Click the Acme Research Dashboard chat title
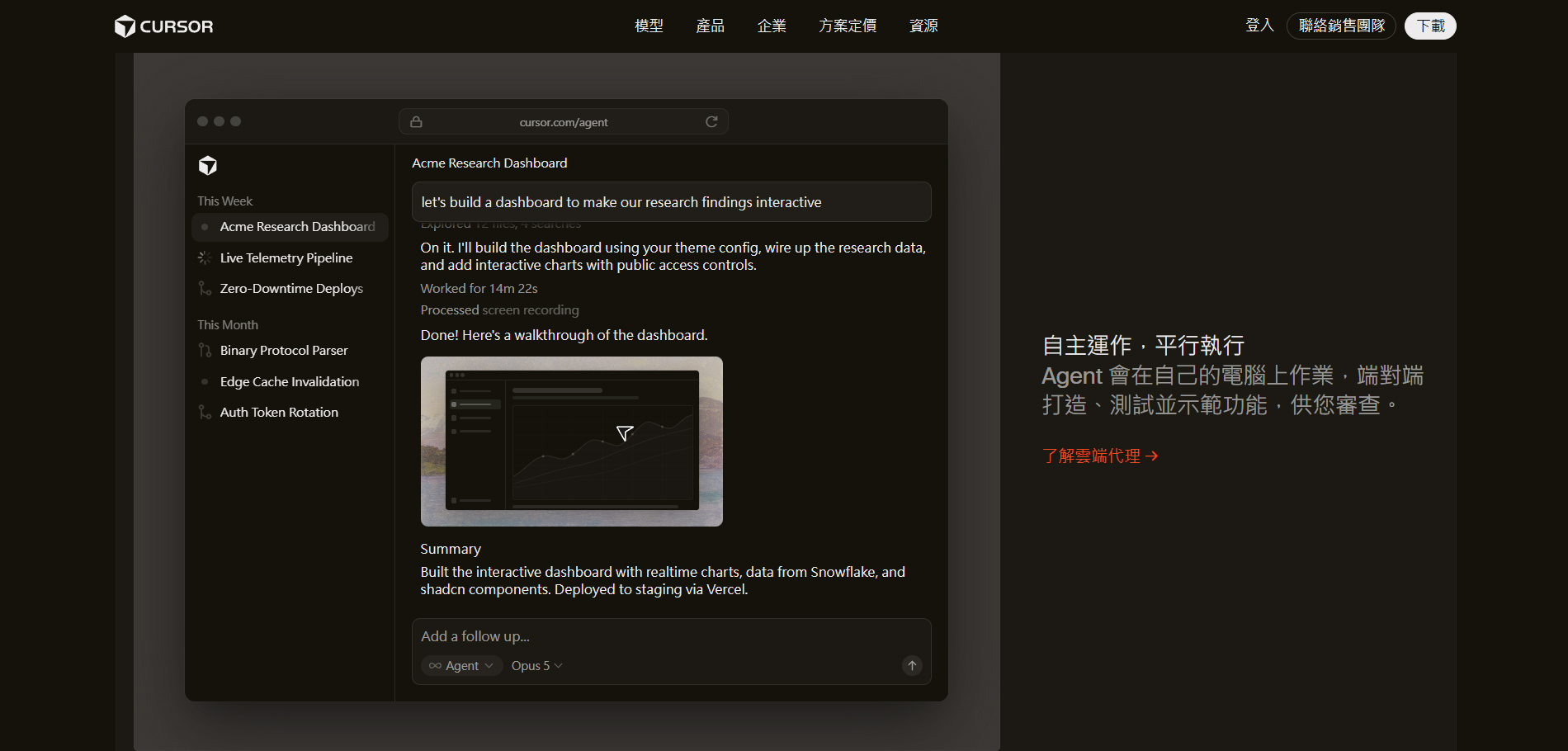The width and height of the screenshot is (1568, 751). coord(489,163)
